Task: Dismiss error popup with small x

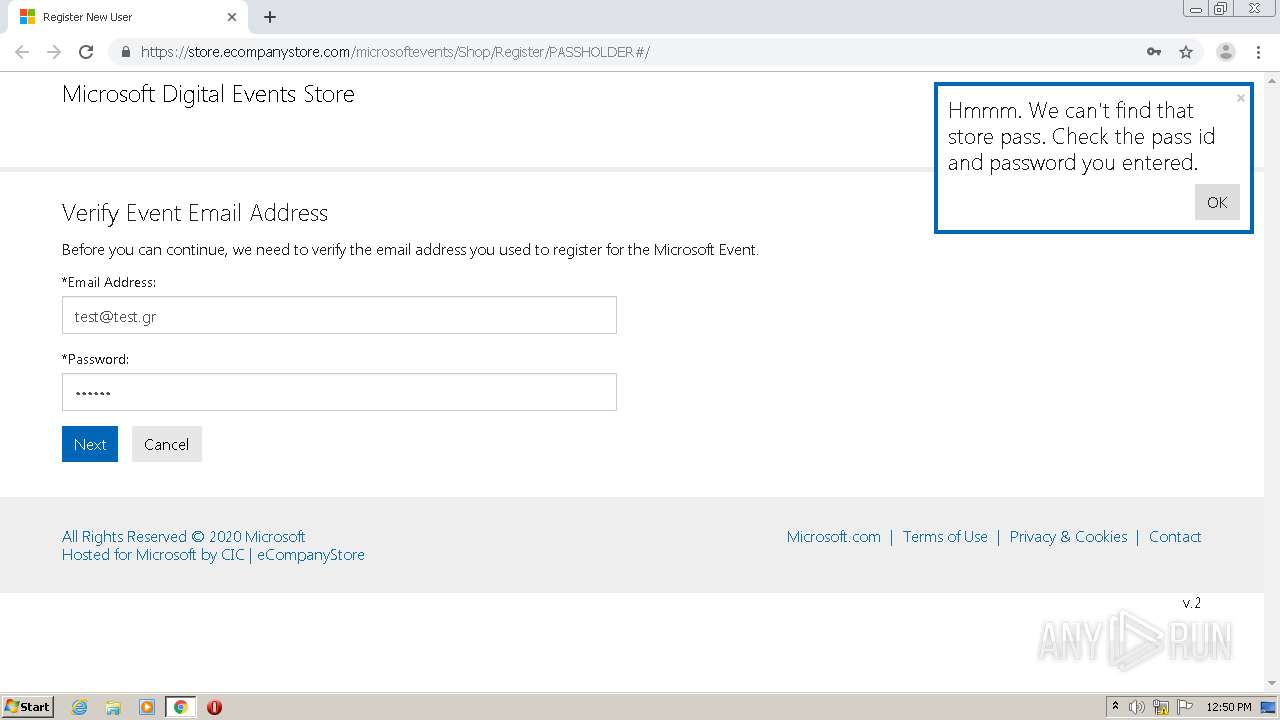Action: (1241, 98)
